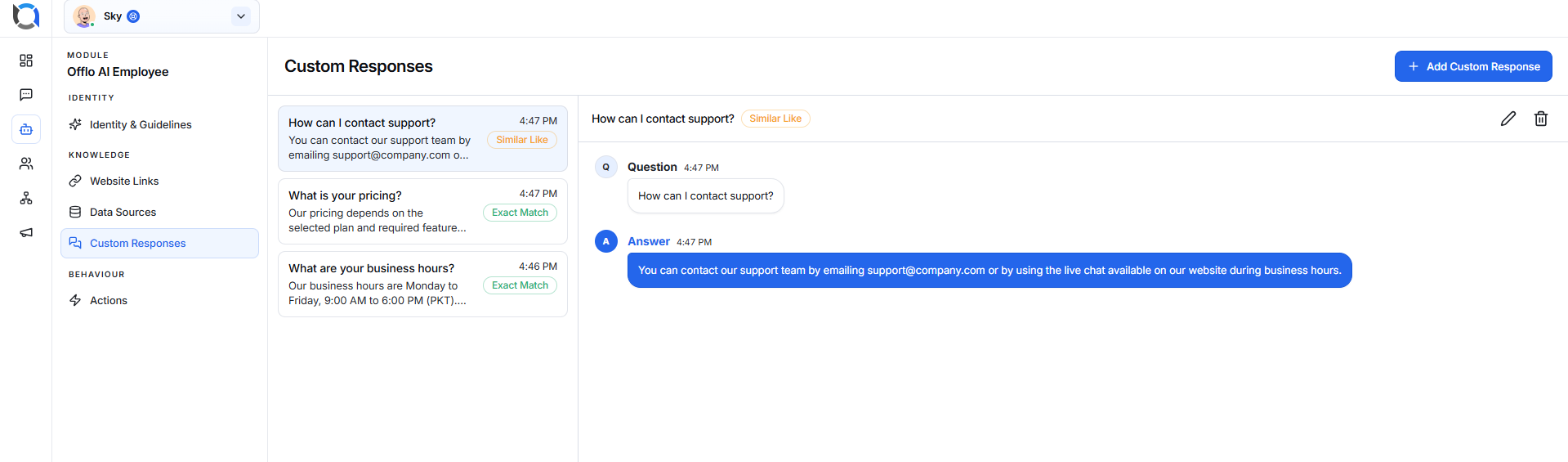Screen dimensions: 1568x462
Task: Open the dashboard grid icon in left rail
Action: click(26, 61)
